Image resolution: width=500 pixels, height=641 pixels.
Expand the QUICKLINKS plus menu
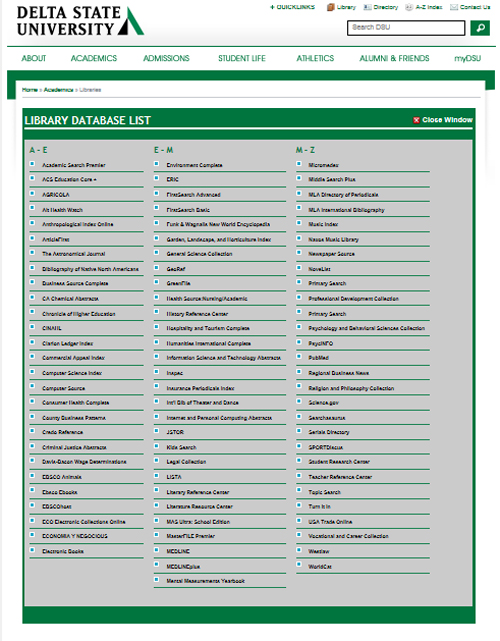tap(292, 7)
